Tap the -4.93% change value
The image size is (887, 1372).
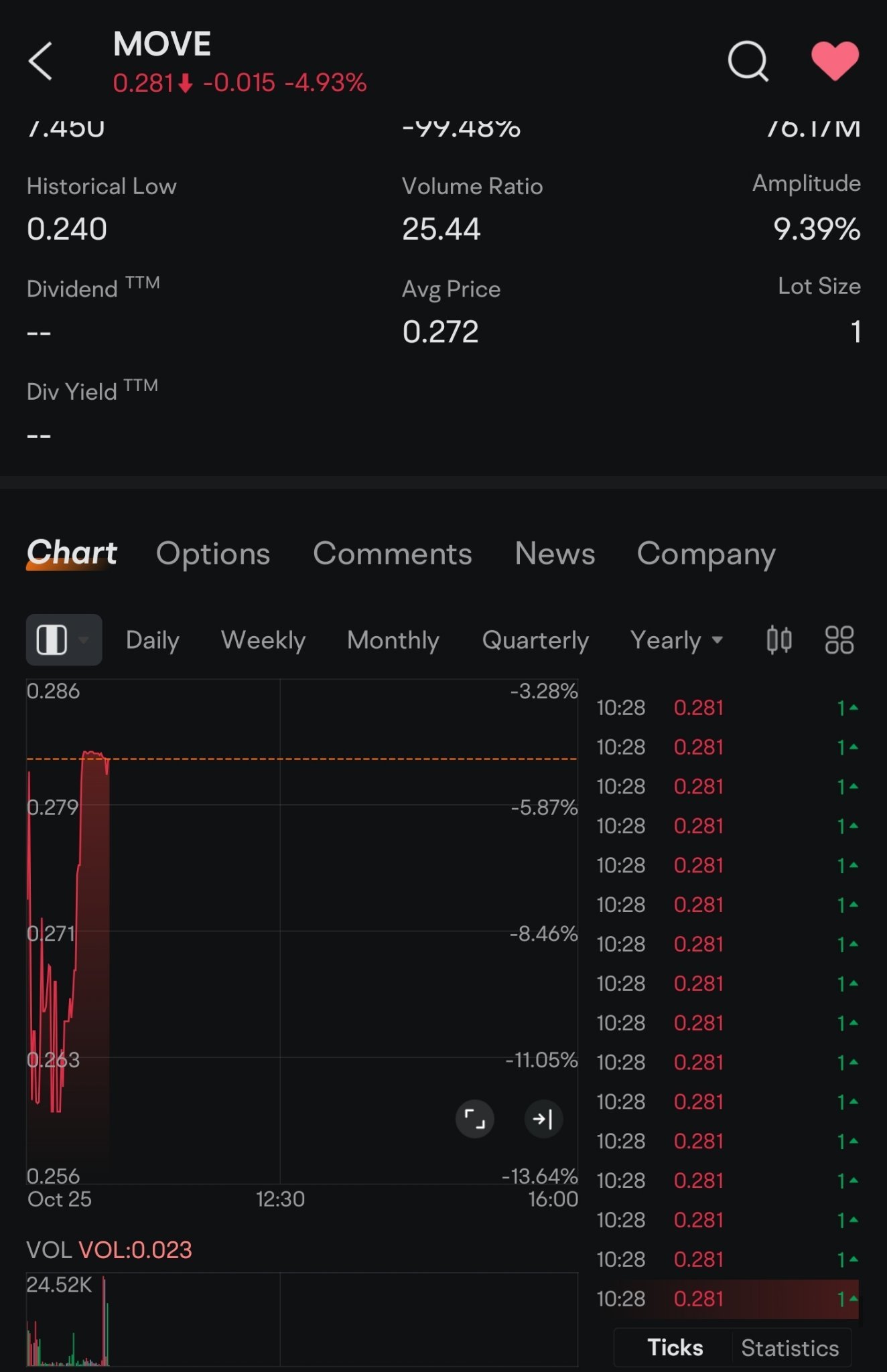coord(326,83)
